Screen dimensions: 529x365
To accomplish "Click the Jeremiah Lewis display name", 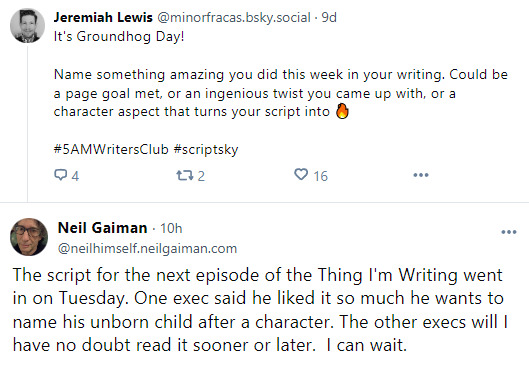I will (103, 17).
